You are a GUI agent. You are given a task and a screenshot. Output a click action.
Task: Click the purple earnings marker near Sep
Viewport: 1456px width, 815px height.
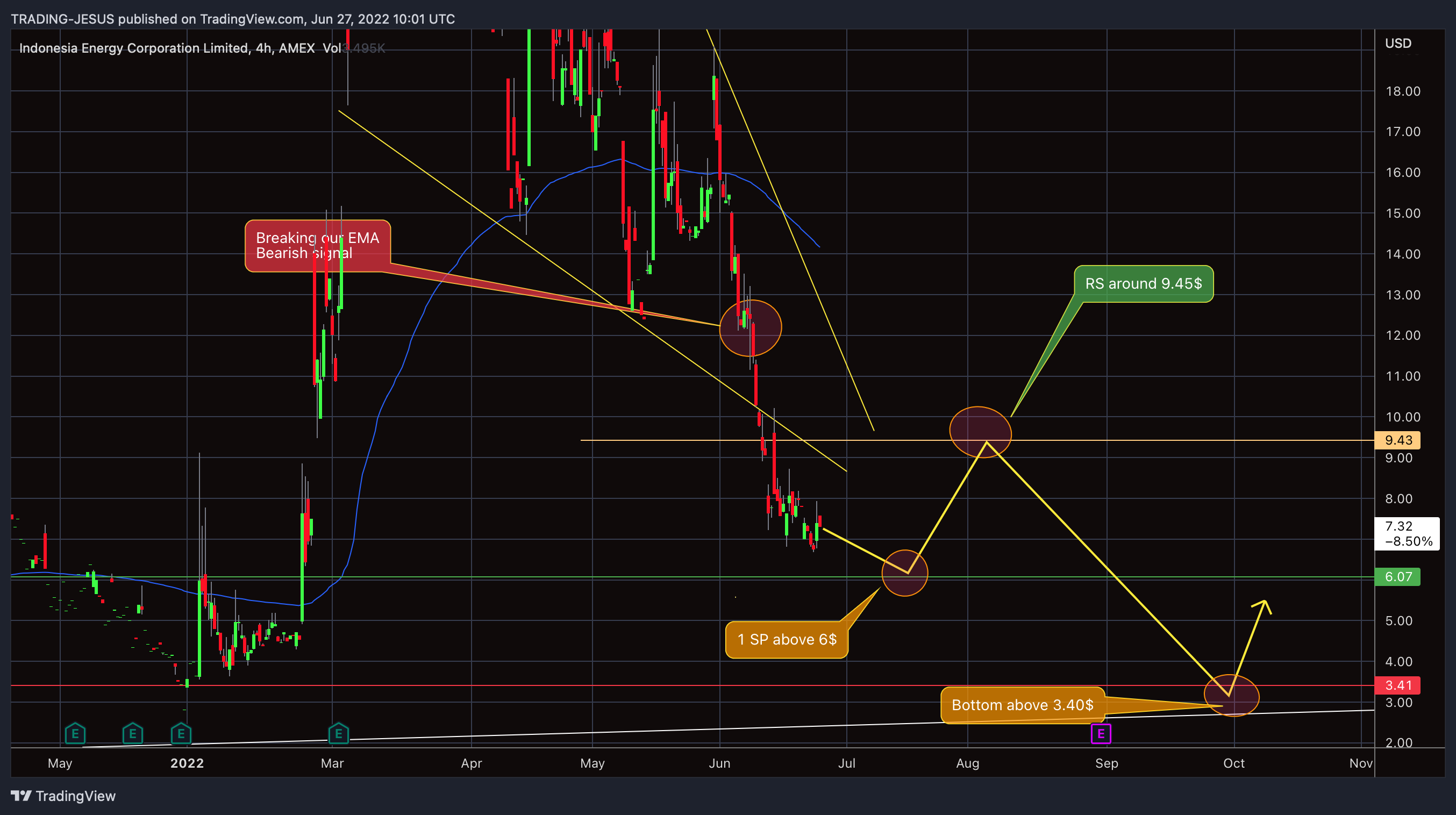[1101, 734]
